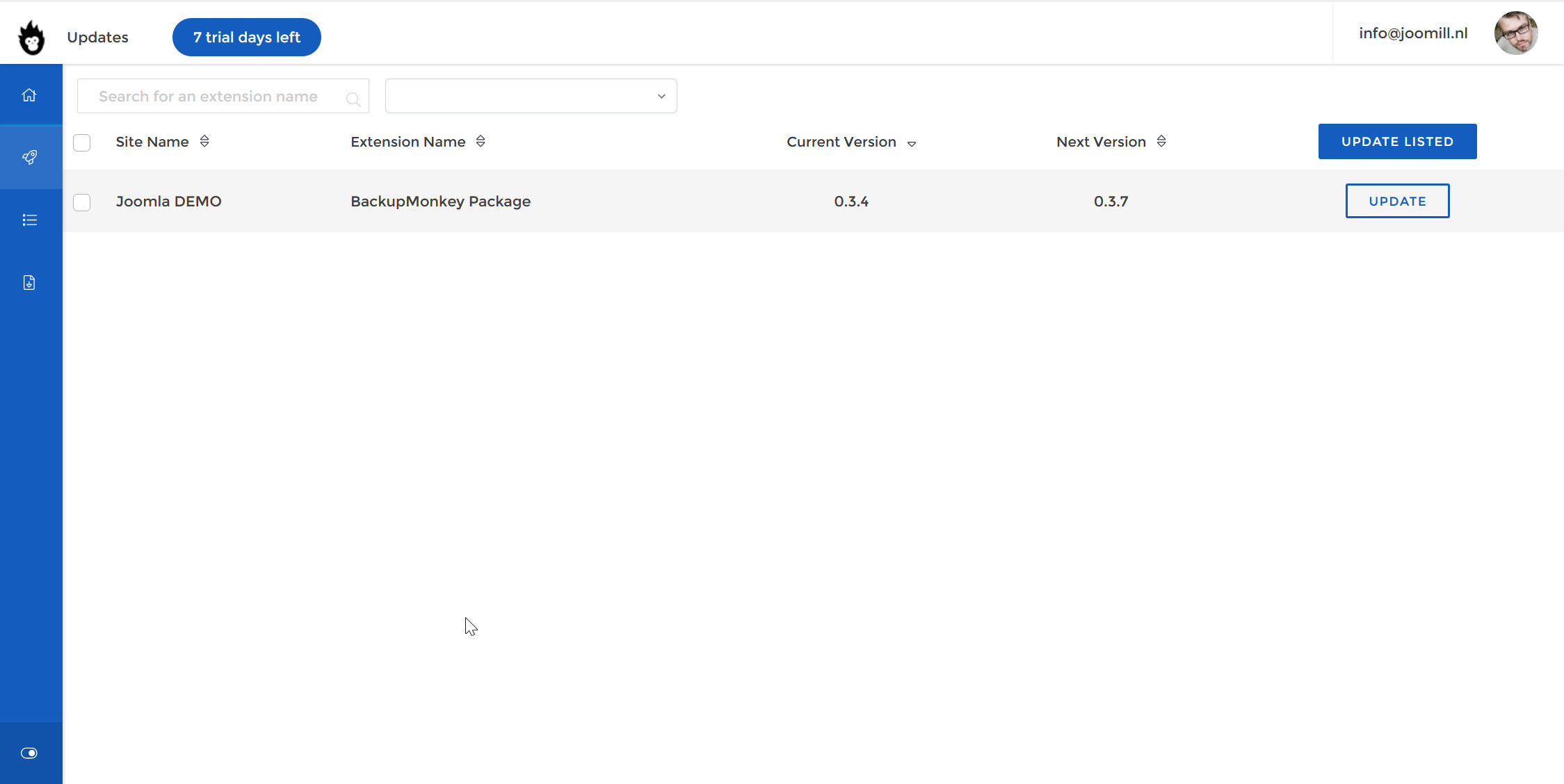The width and height of the screenshot is (1564, 784).
Task: Click the search magnifier icon
Action: point(353,99)
